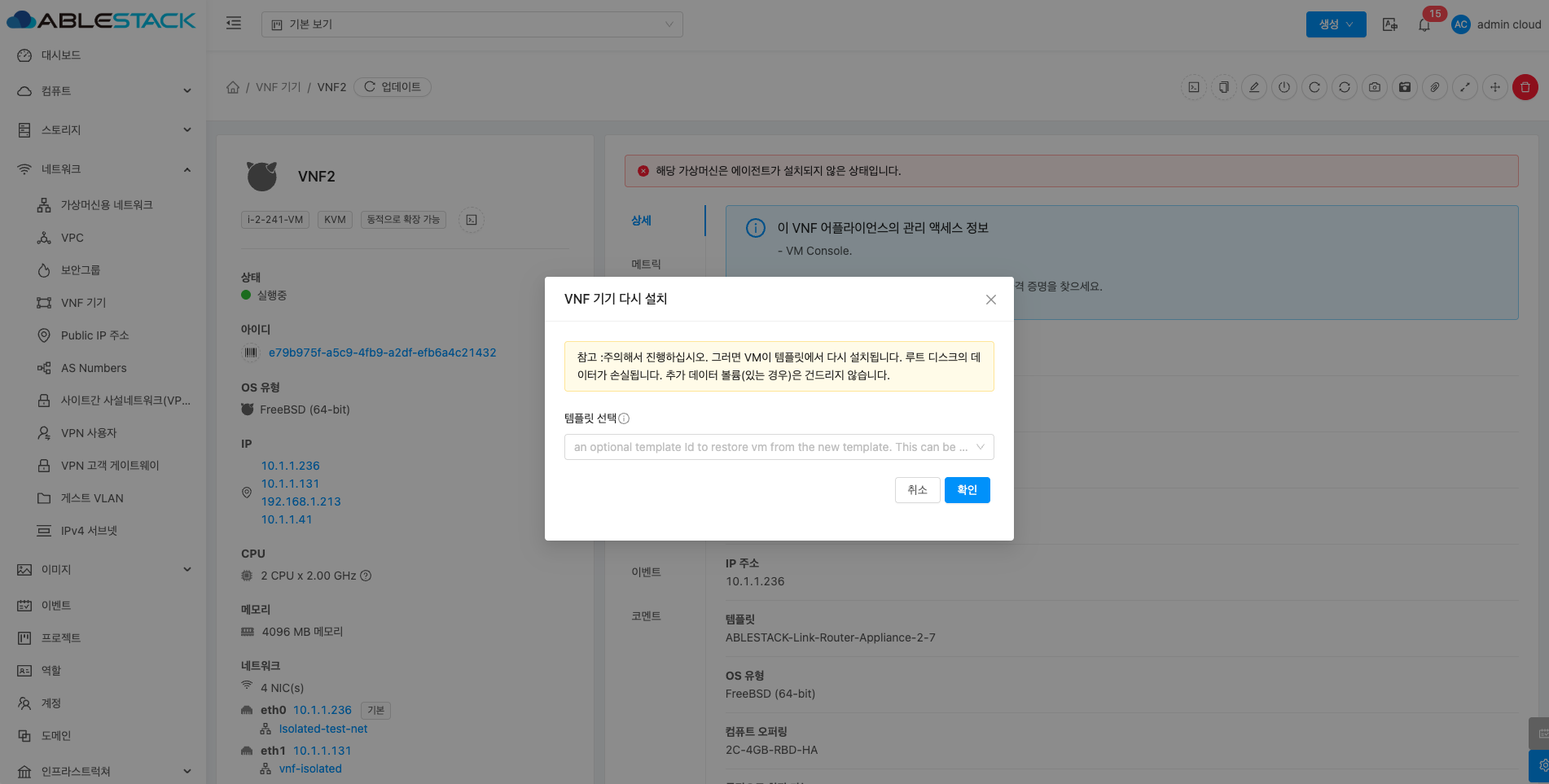Click the camera snapshot icon
This screenshot has height=784, width=1549.
[1375, 87]
